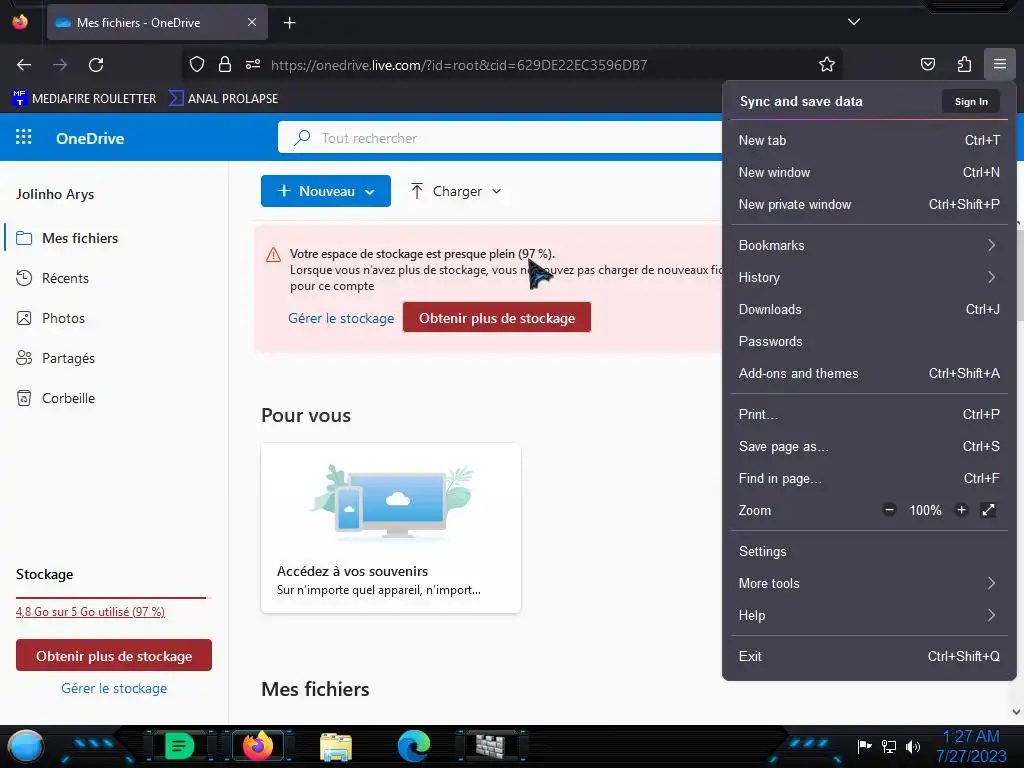Viewport: 1024px width, 768px height.
Task: Open site permissions icon in address bar
Action: [253, 65]
